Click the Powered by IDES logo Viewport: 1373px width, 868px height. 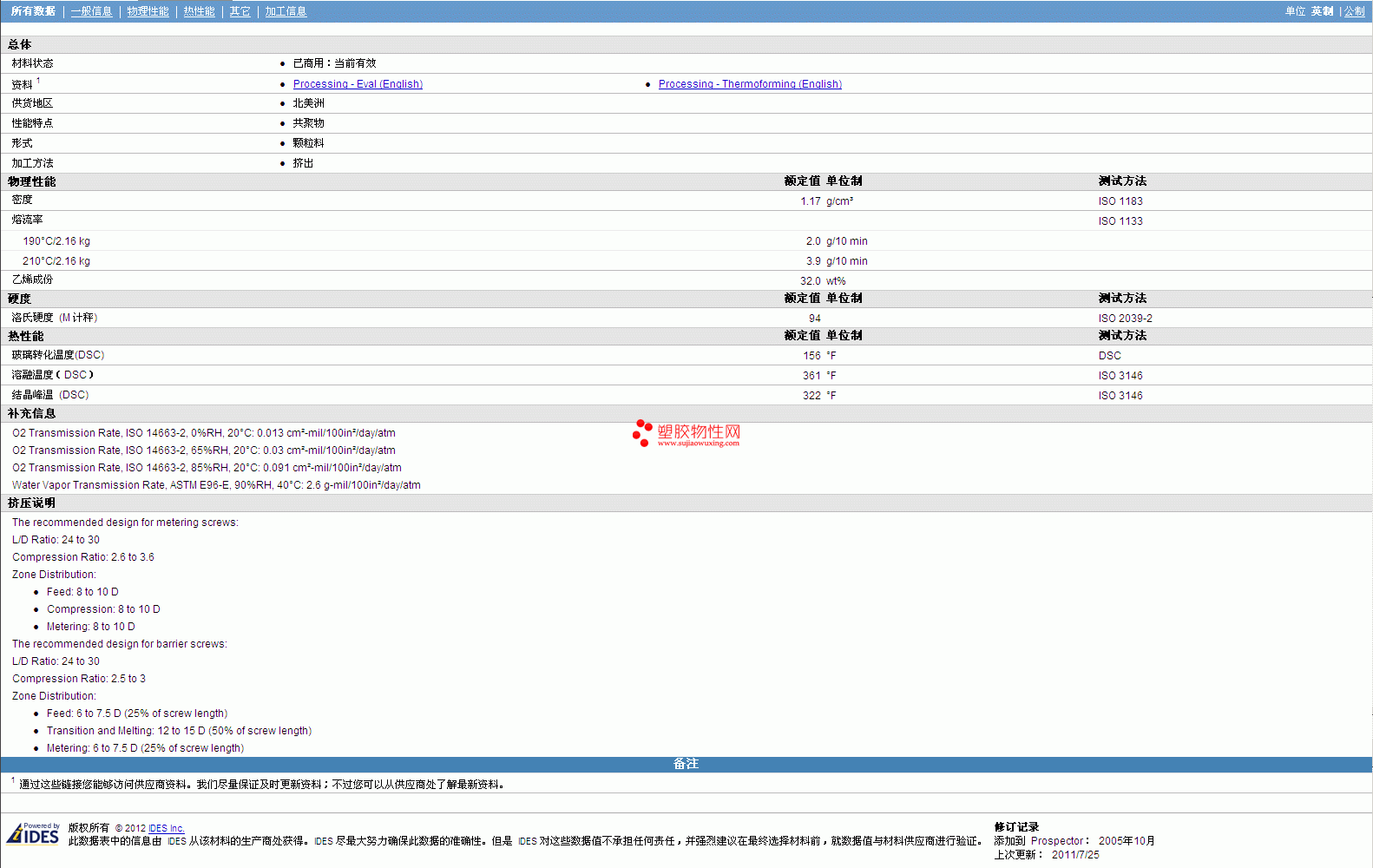coord(33,833)
